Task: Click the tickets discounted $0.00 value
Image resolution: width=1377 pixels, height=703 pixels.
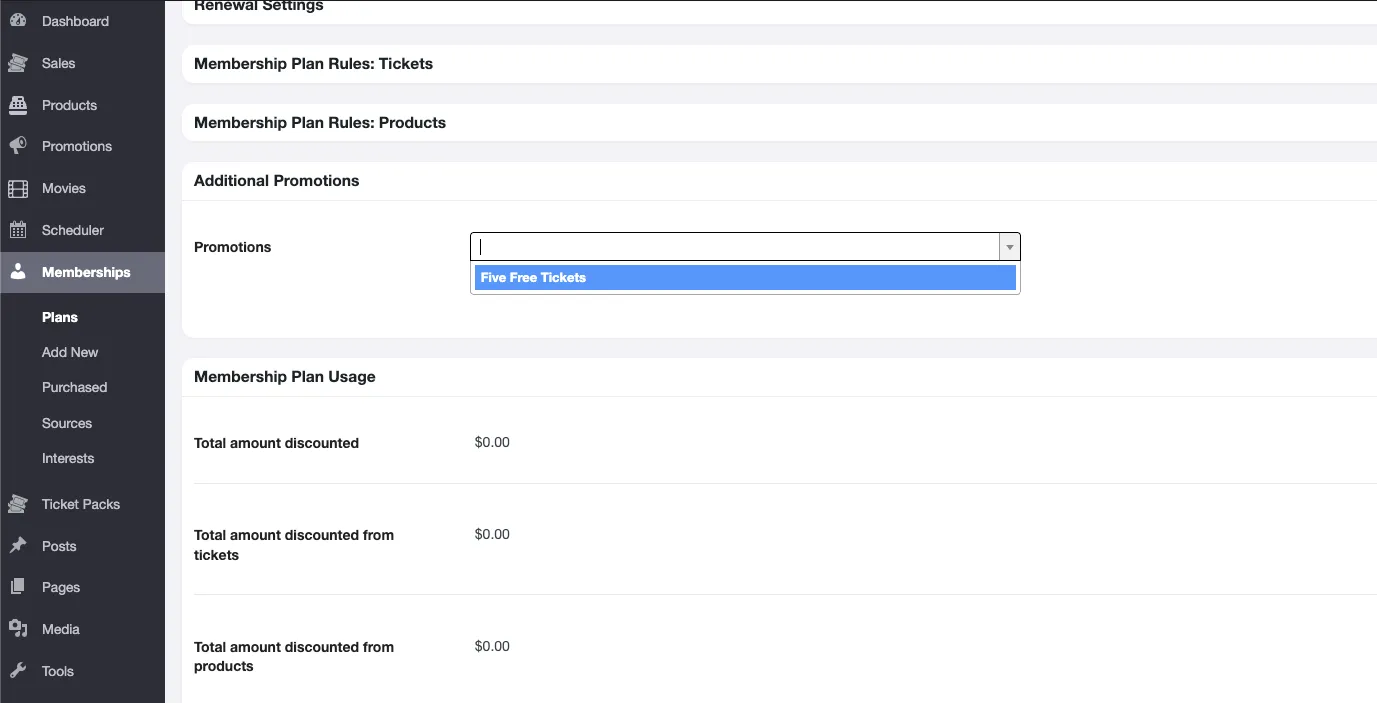Action: (492, 534)
